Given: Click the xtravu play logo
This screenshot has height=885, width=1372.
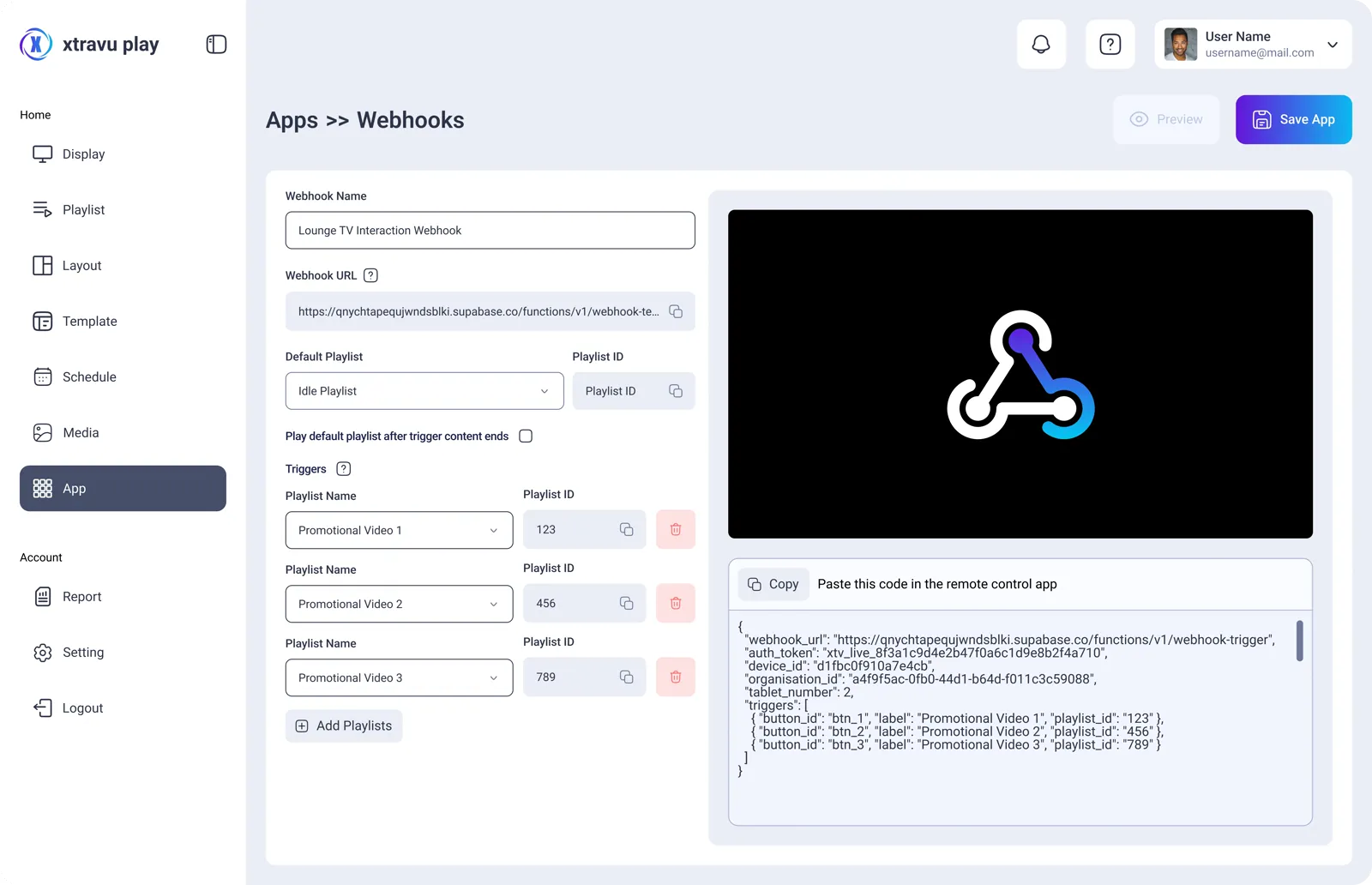Looking at the screenshot, I should [89, 45].
